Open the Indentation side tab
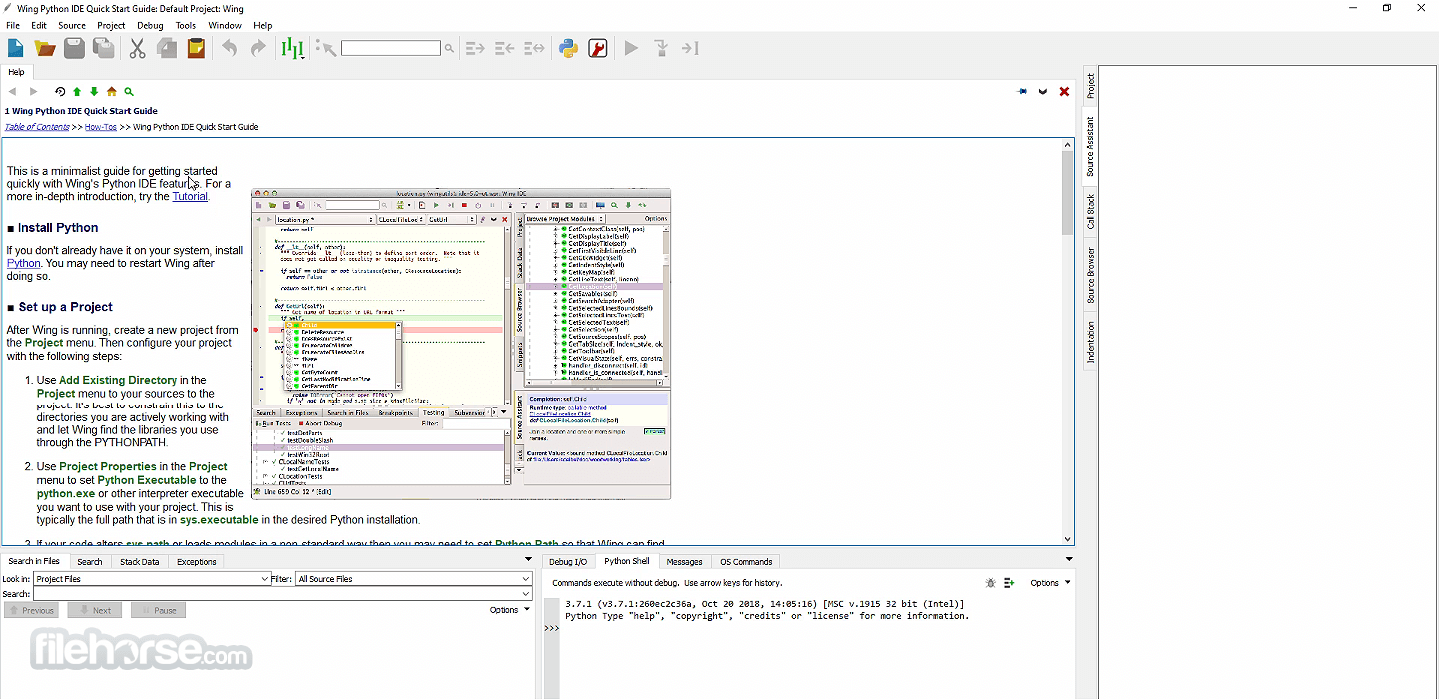This screenshot has height=700, width=1439. [x=1091, y=342]
